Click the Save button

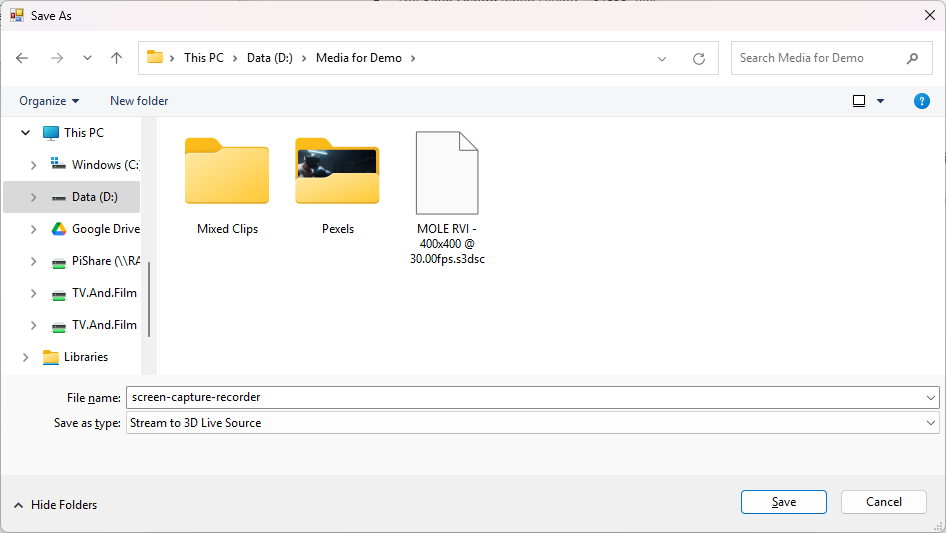point(783,502)
